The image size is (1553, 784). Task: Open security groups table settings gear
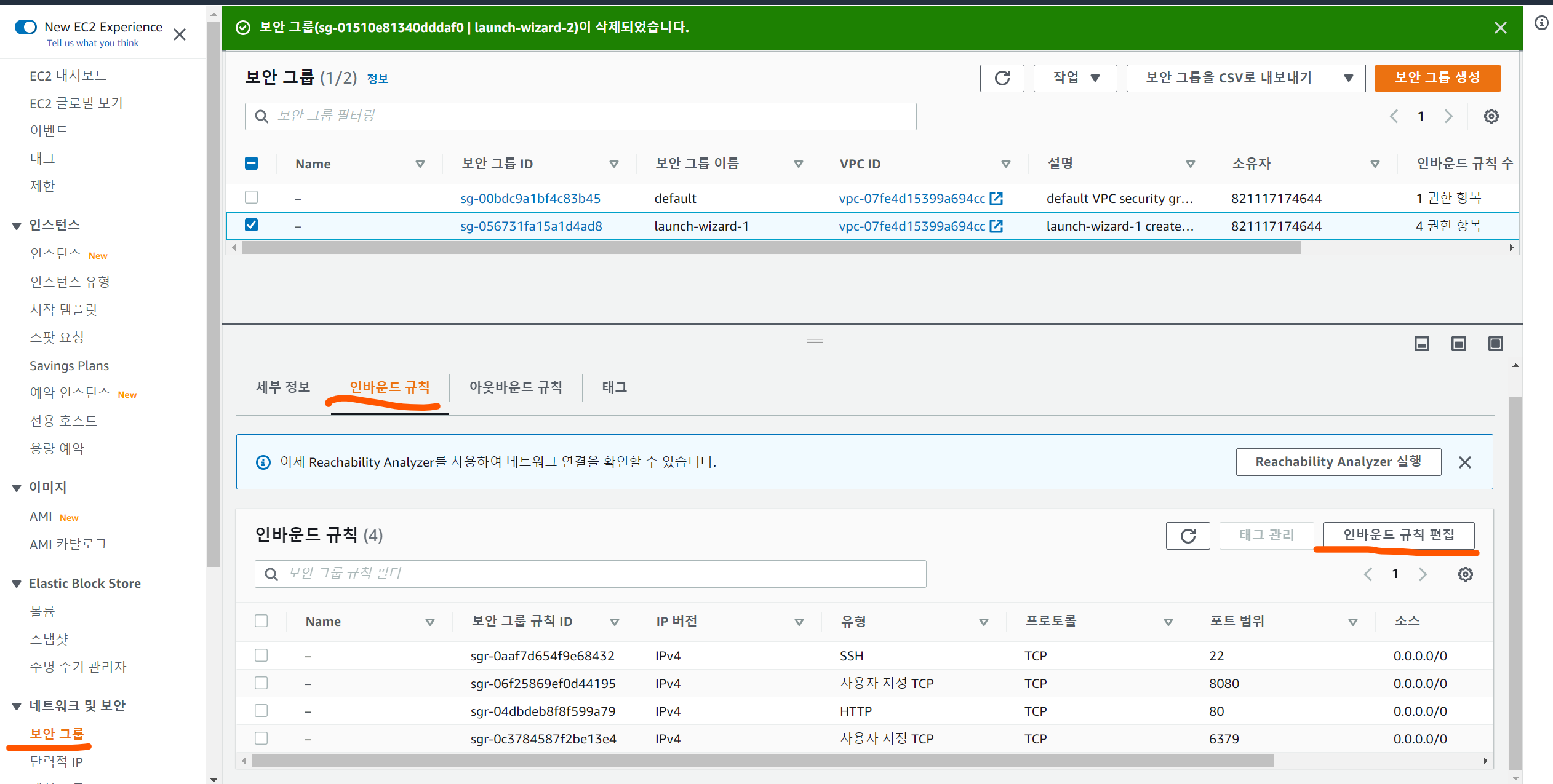click(1491, 116)
